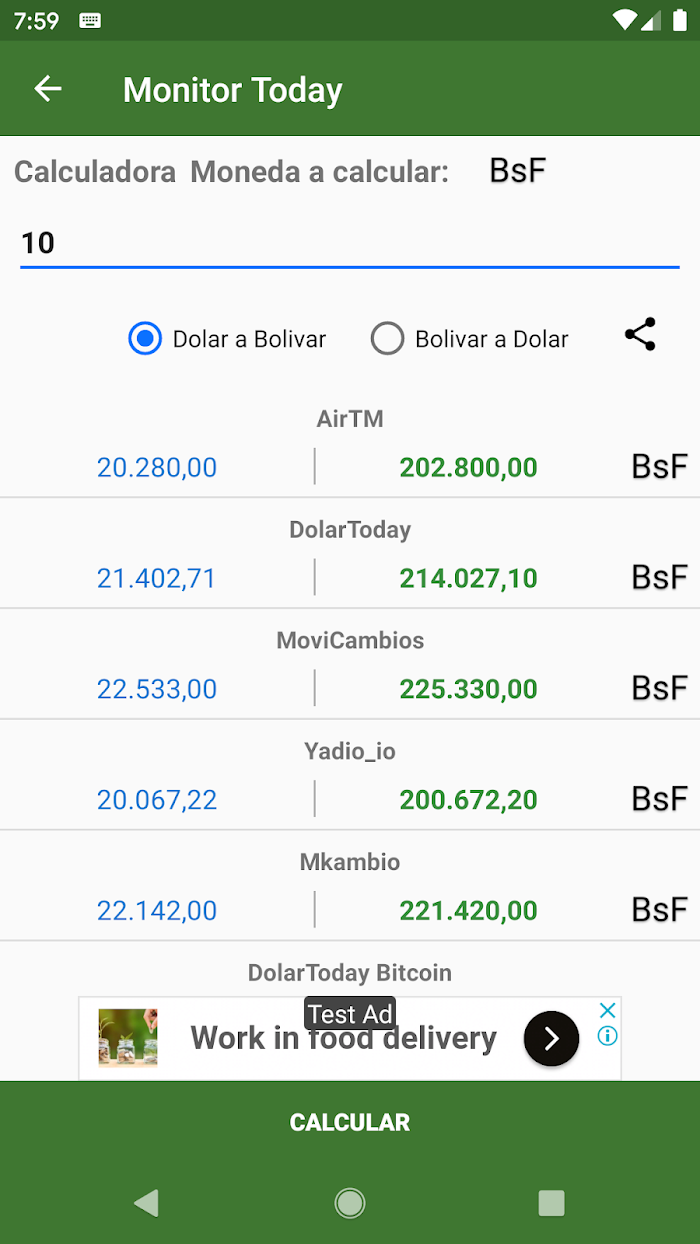Select the Dolar a Bolivar option
This screenshot has height=1244, width=700.
(x=146, y=339)
